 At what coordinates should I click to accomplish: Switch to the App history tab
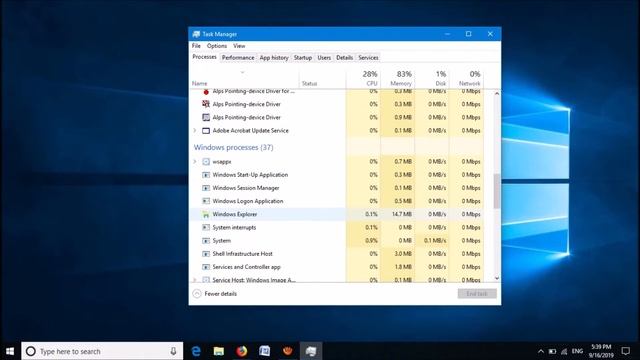point(274,58)
